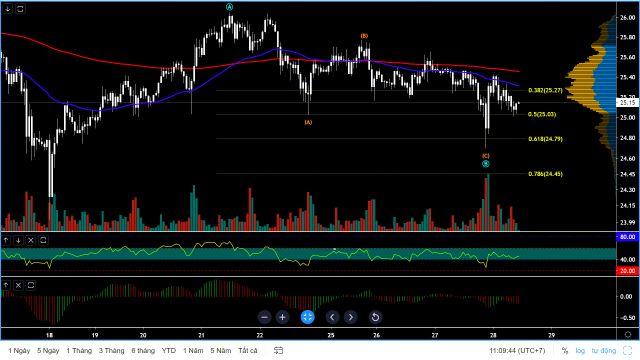Click date 28 on the time axis
Image resolution: width=640 pixels, height=360 pixels.
(493, 335)
